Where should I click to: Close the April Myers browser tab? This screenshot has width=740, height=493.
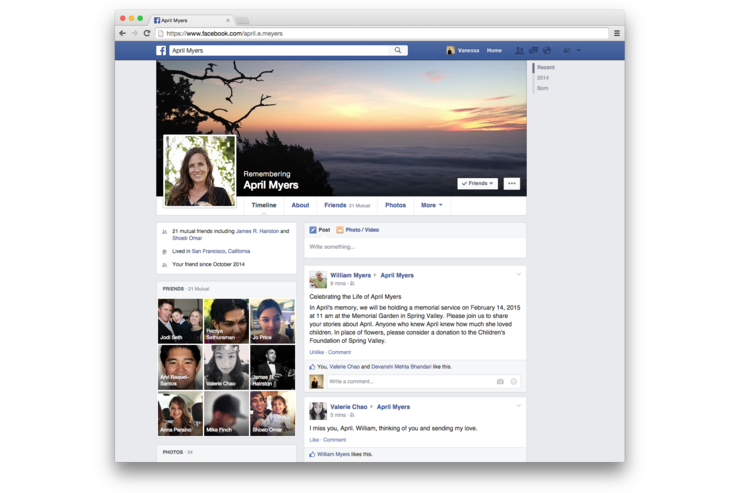228,20
